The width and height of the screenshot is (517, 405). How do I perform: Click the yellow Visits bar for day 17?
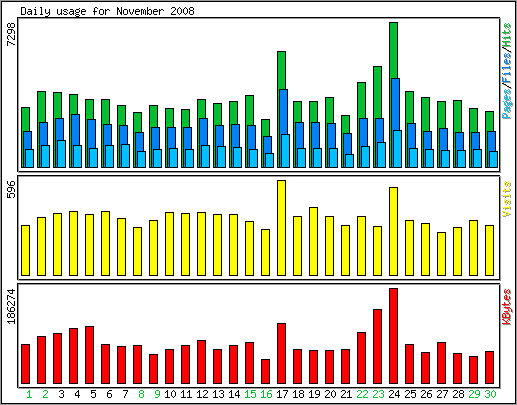281,228
